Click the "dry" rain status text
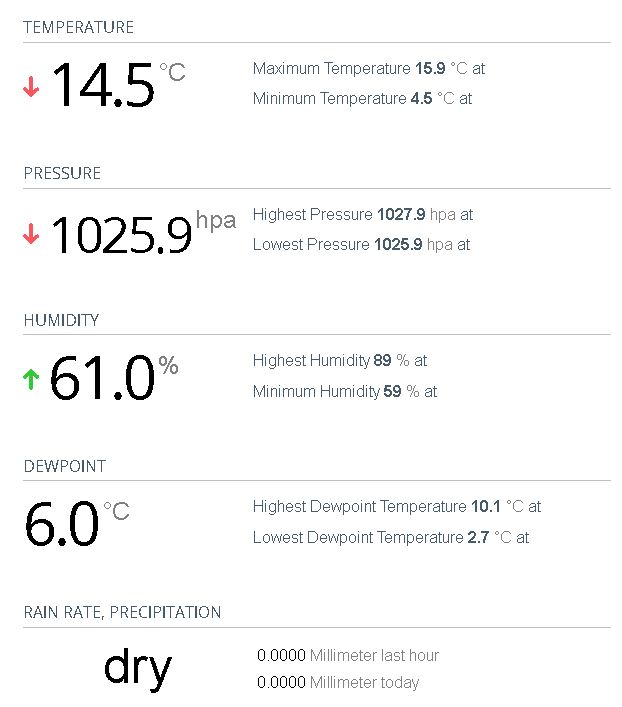This screenshot has height=707, width=622. (138, 667)
